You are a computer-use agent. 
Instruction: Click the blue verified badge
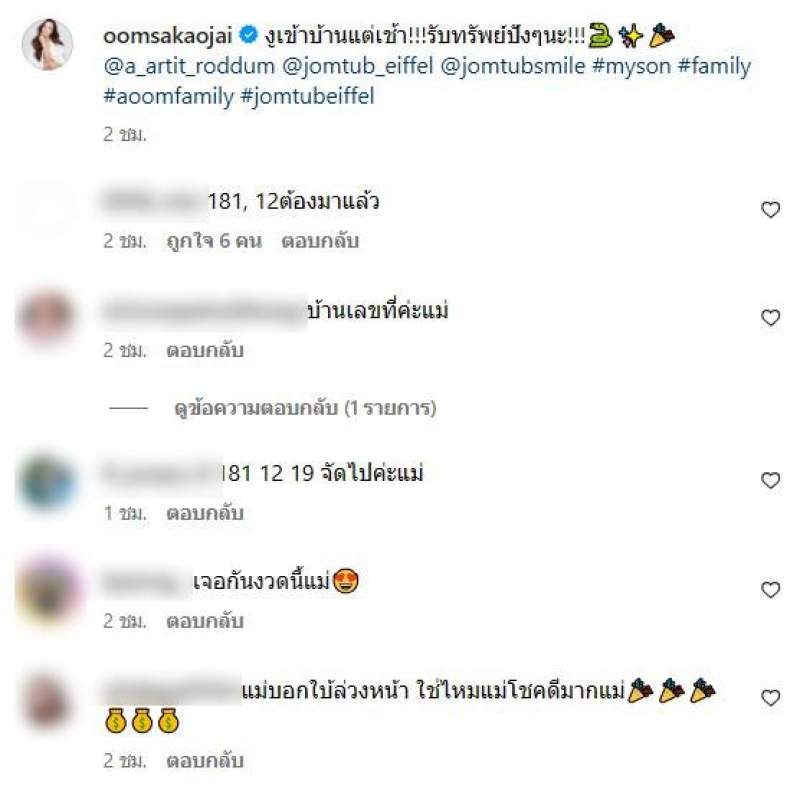pyautogui.click(x=248, y=35)
